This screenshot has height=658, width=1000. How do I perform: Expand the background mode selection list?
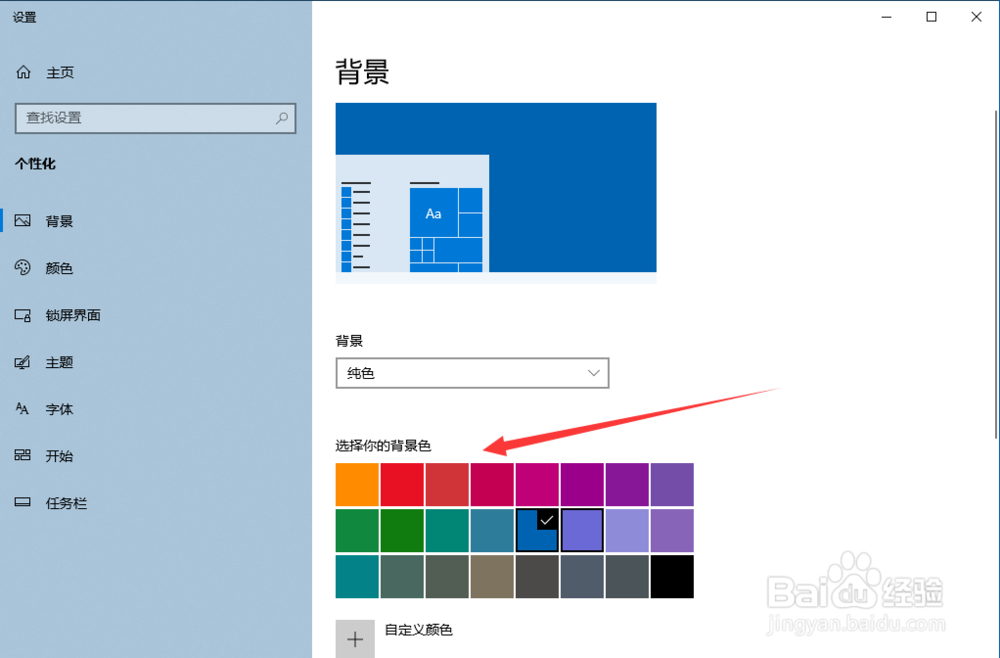472,373
